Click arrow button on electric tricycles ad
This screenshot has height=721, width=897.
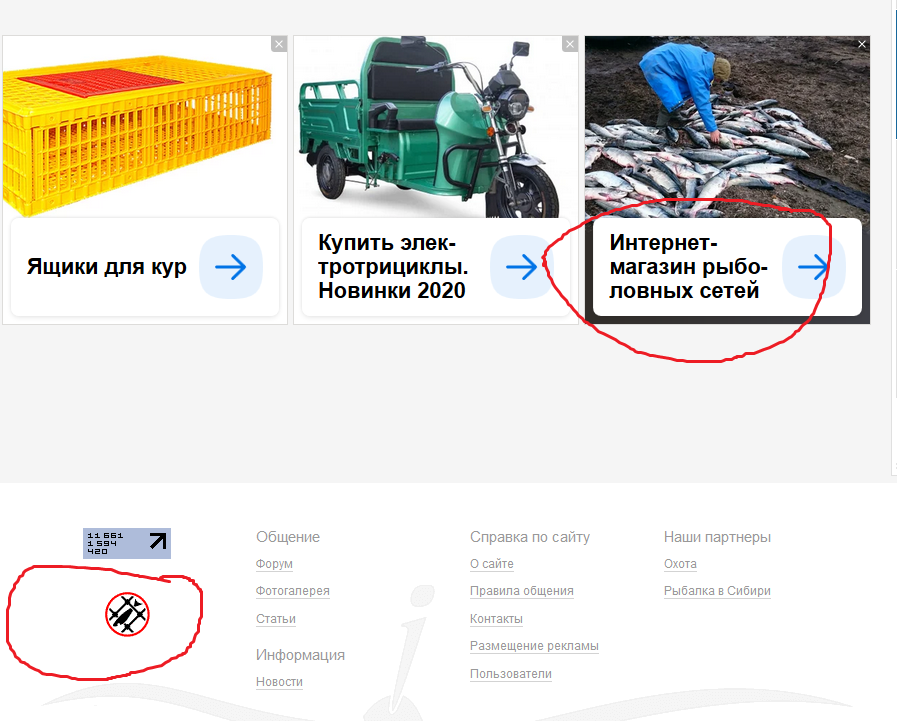(x=521, y=268)
